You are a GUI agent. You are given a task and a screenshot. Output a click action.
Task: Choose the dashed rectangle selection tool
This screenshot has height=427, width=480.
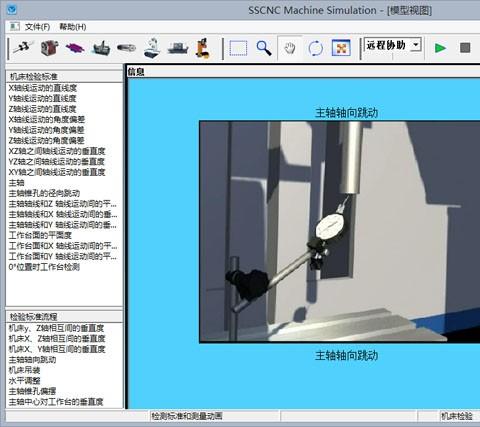coord(238,48)
